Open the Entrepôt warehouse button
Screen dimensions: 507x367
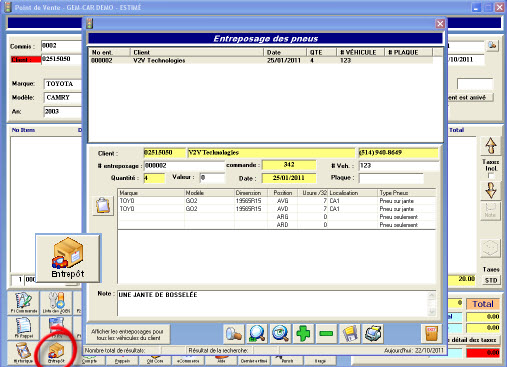pos(56,353)
